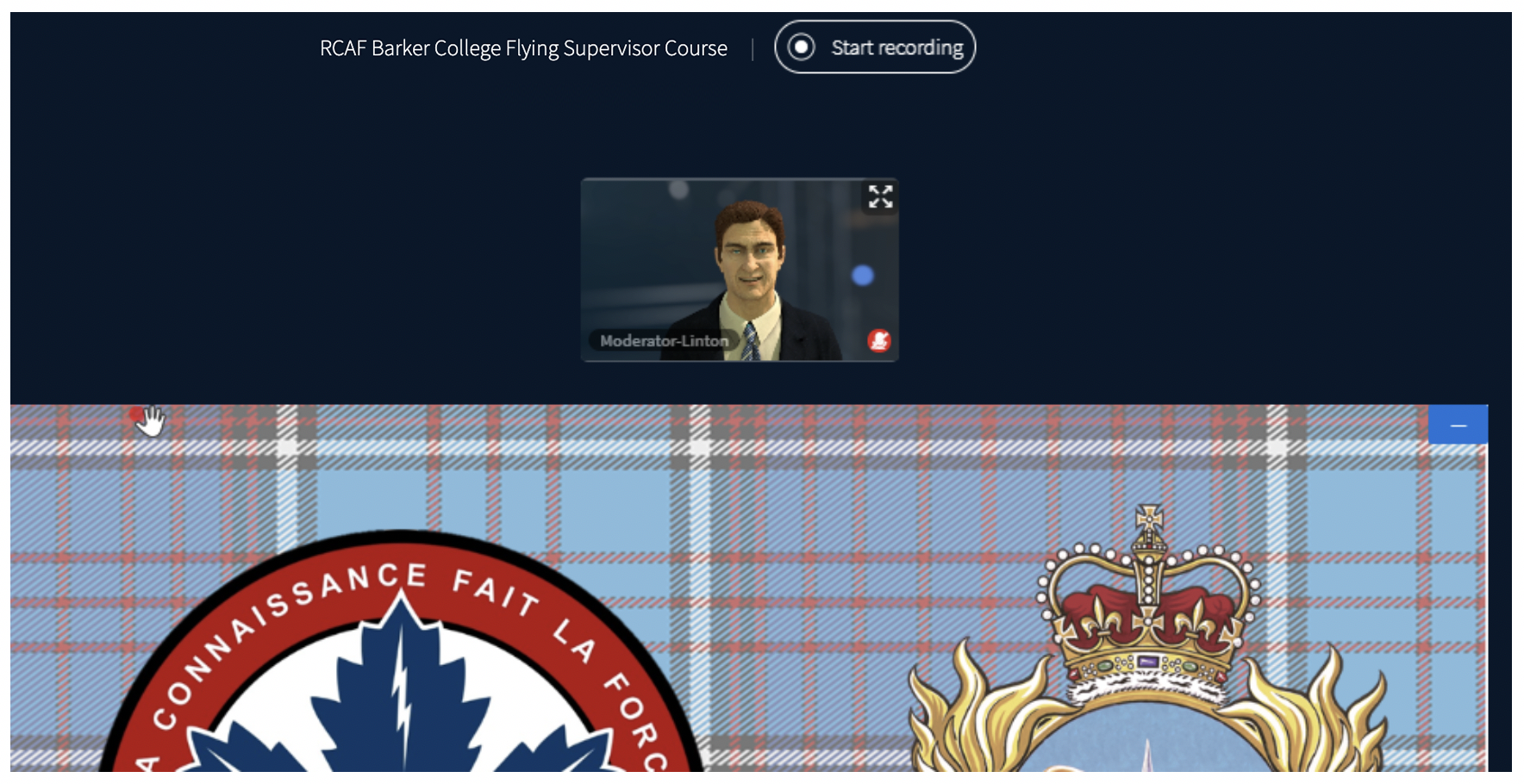Click the crowned RCAF crest on slide

pyautogui.click(x=1148, y=639)
